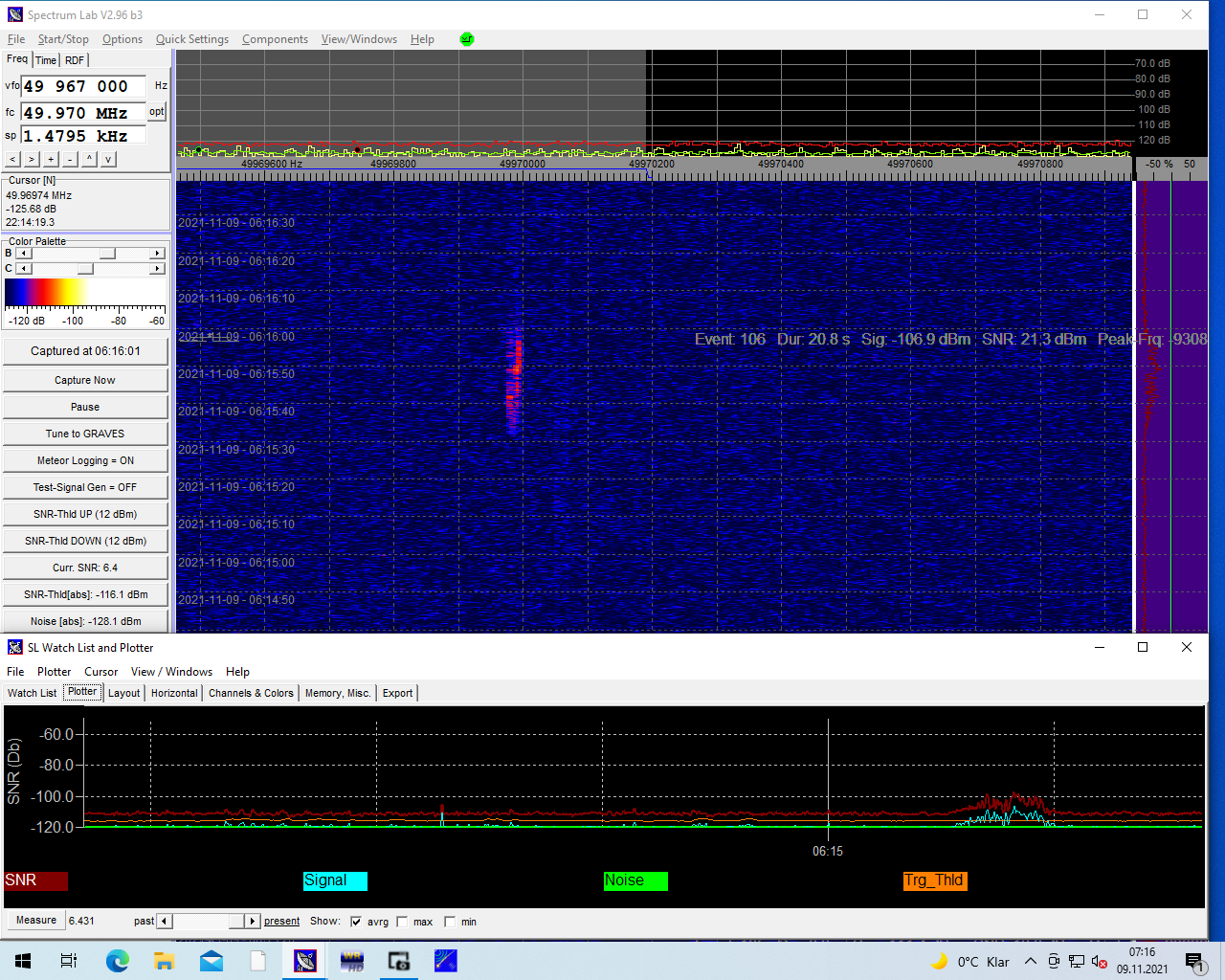This screenshot has width=1225, height=980.
Task: Open the Quick Settings menu
Action: point(192,39)
